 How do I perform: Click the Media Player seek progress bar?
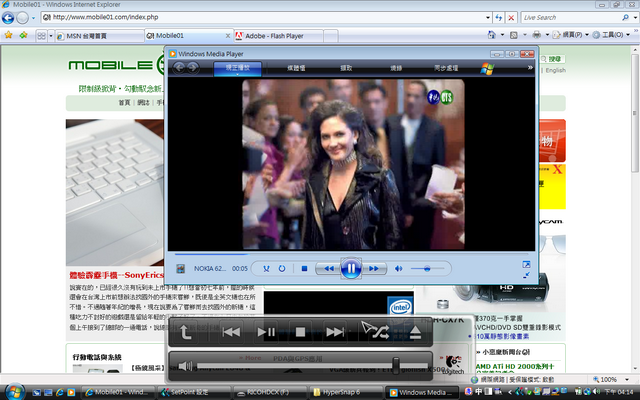pyautogui.click(x=351, y=254)
